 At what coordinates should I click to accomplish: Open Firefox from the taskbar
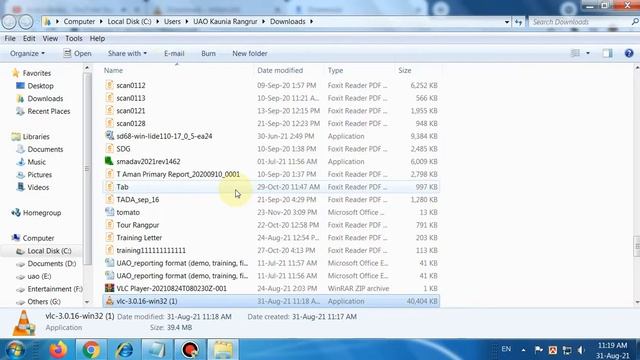58,350
